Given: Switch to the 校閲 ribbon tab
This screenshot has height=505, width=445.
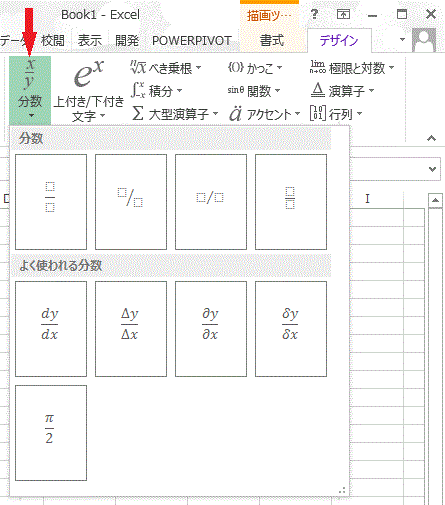Looking at the screenshot, I should 53,41.
